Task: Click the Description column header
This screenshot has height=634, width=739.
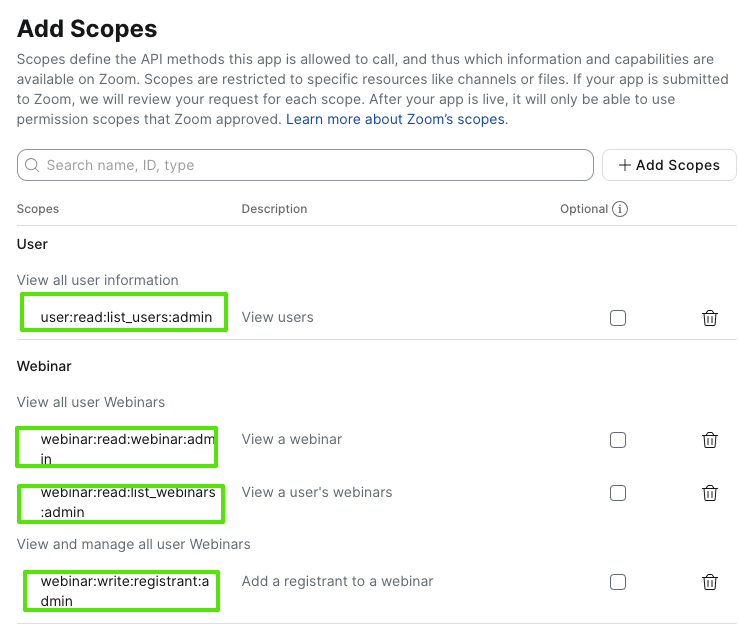Action: [x=274, y=209]
